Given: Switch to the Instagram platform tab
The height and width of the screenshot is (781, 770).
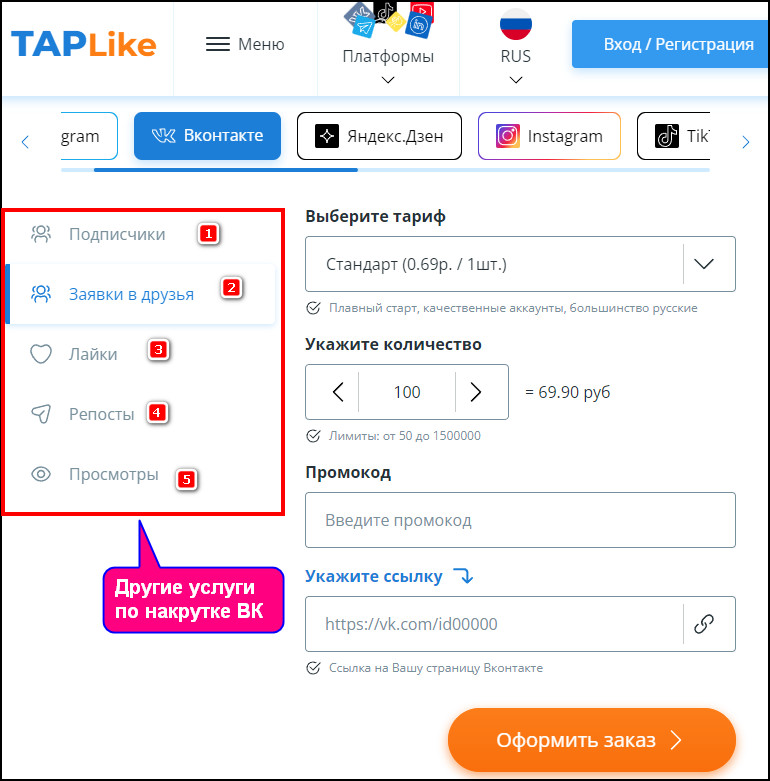Looking at the screenshot, I should (549, 136).
